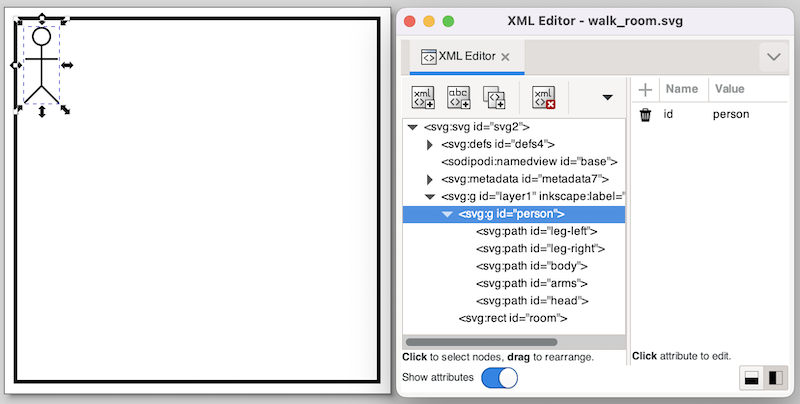Click the new element node icon
Image resolution: width=800 pixels, height=404 pixels.
[x=423, y=97]
